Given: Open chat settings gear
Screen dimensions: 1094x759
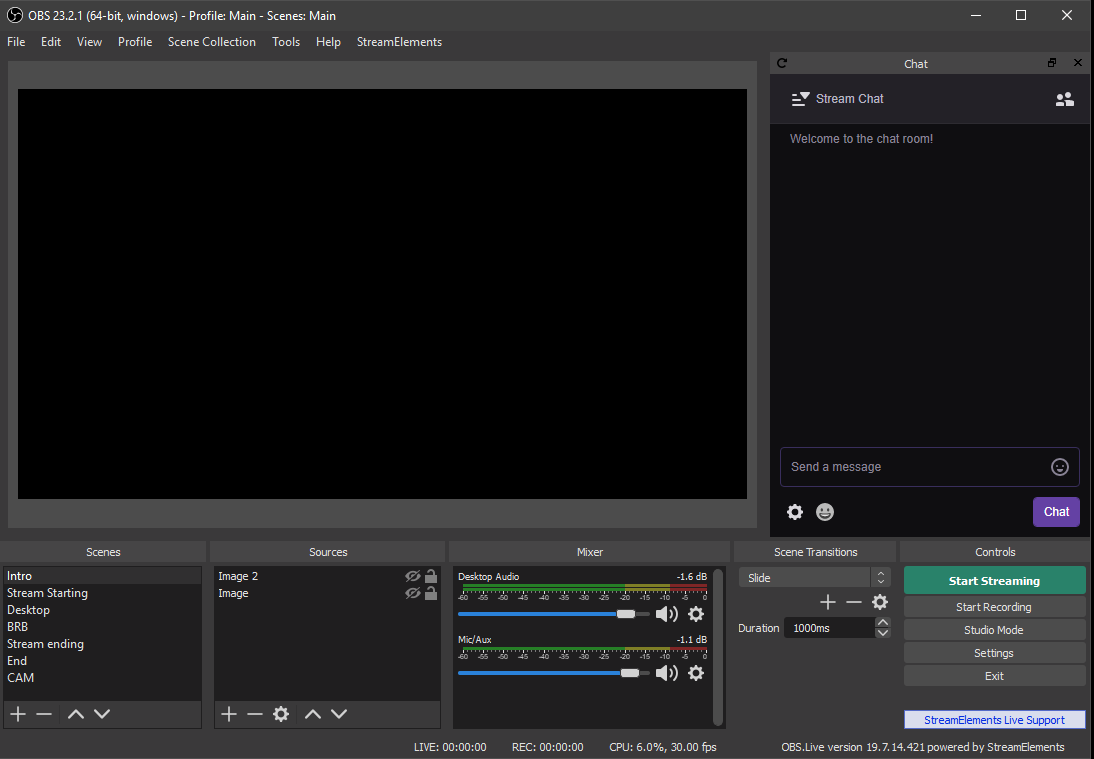Looking at the screenshot, I should click(x=795, y=512).
